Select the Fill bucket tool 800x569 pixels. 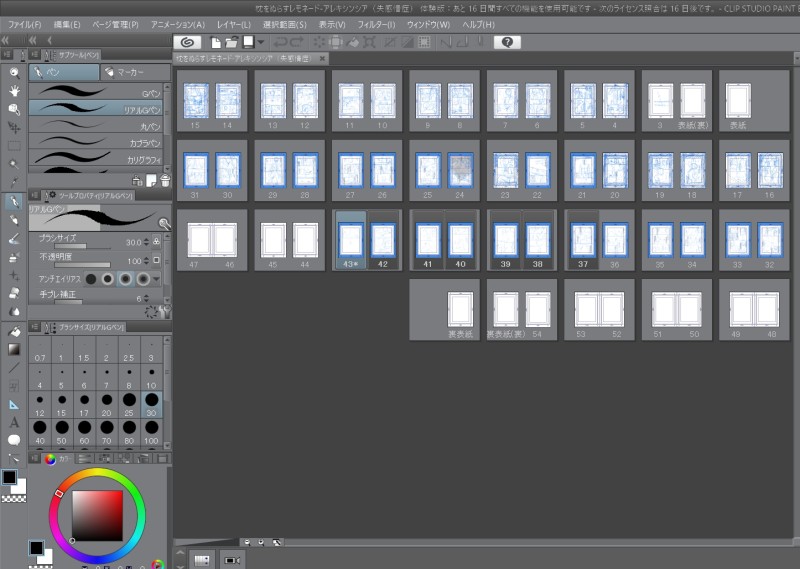pos(14,332)
